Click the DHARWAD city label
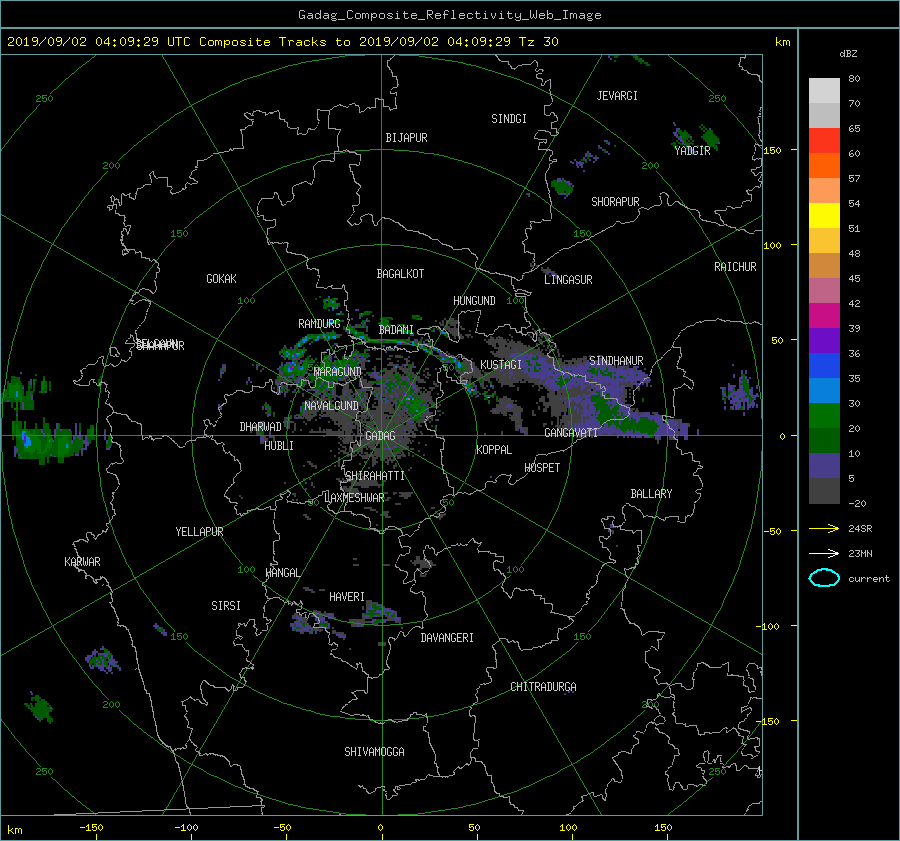900x841 pixels. (261, 427)
